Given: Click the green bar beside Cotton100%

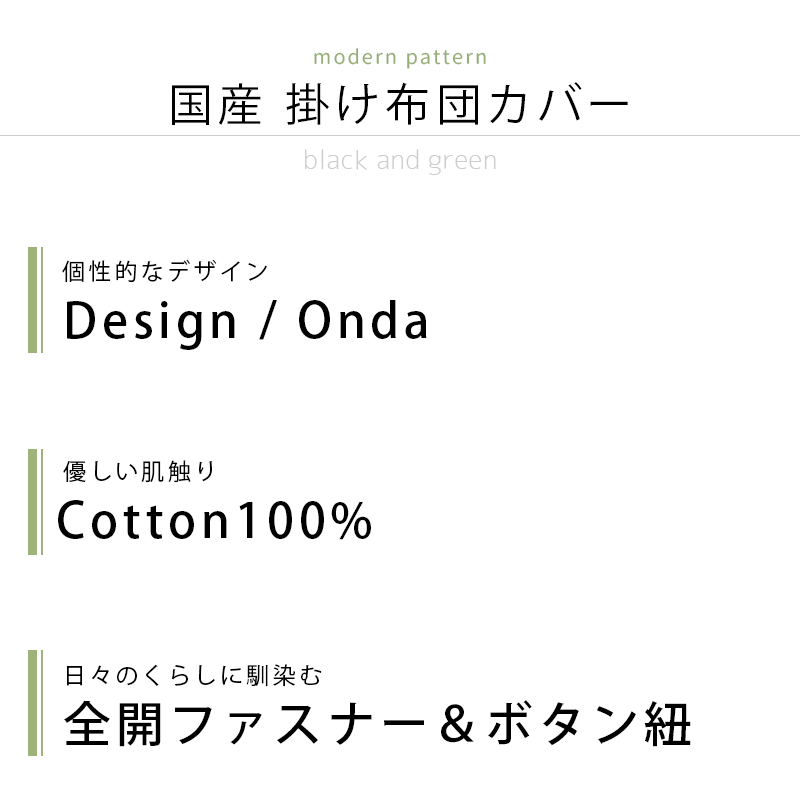Looking at the screenshot, I should [x=35, y=502].
